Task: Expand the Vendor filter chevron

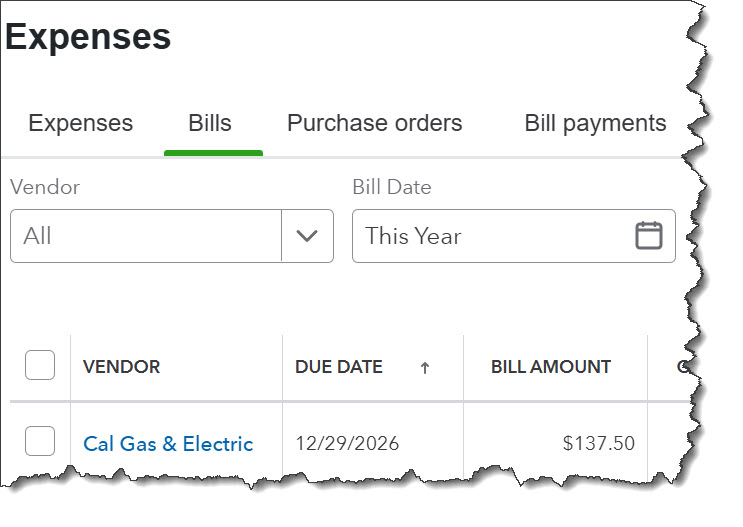Action: pos(307,236)
